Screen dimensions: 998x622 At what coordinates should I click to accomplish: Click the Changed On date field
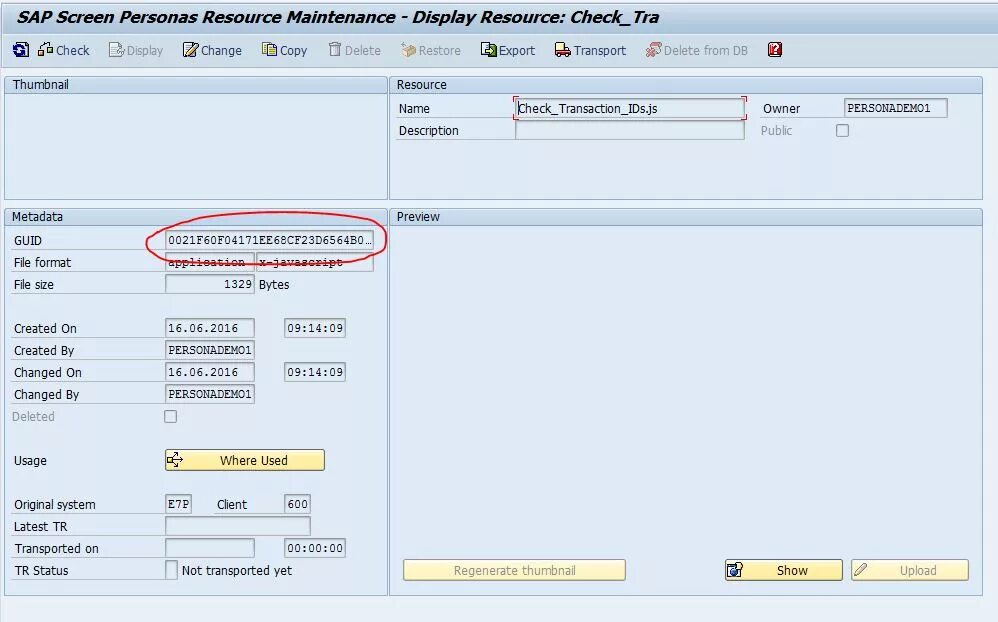209,372
